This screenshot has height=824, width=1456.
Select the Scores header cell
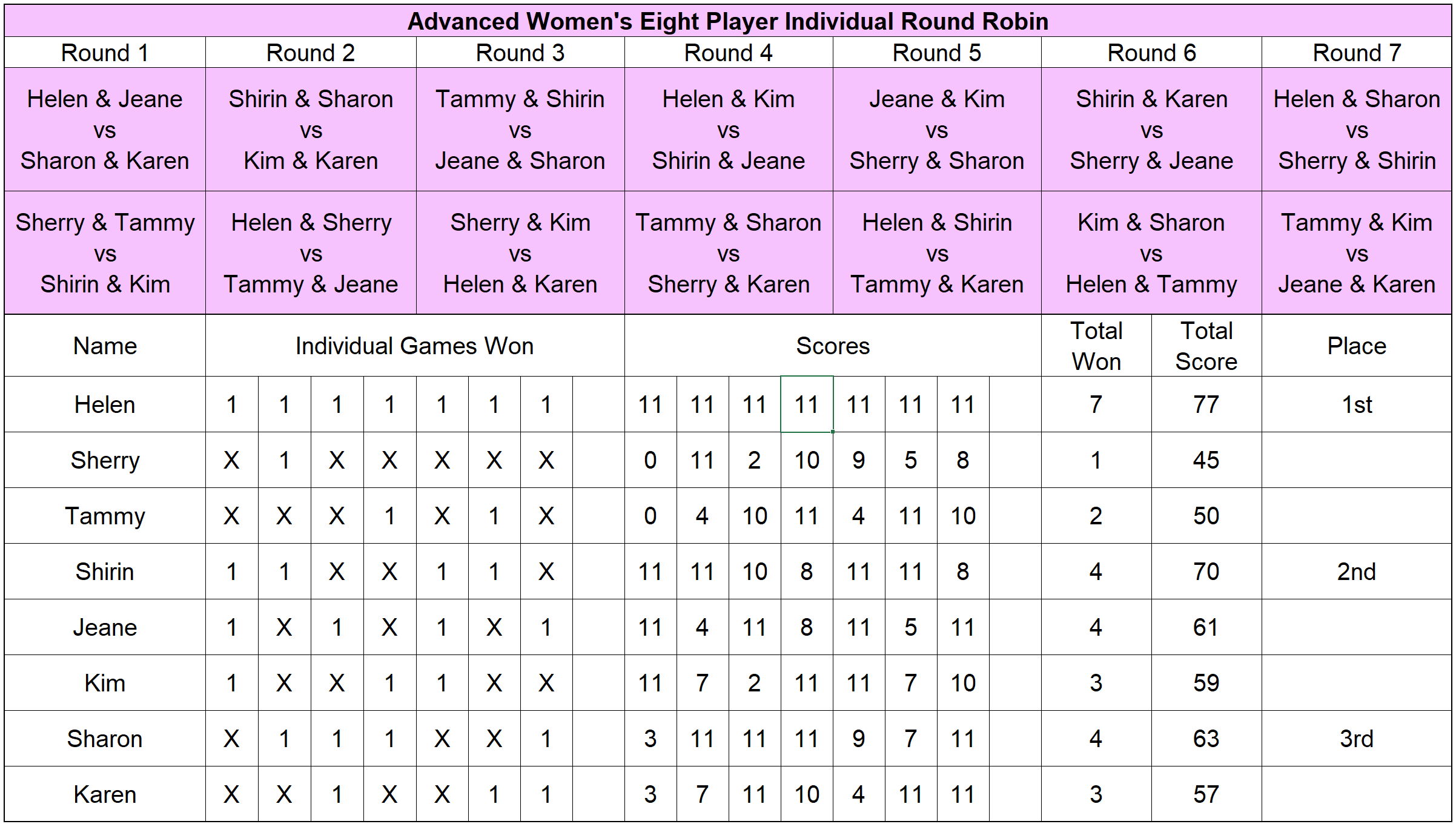point(832,346)
